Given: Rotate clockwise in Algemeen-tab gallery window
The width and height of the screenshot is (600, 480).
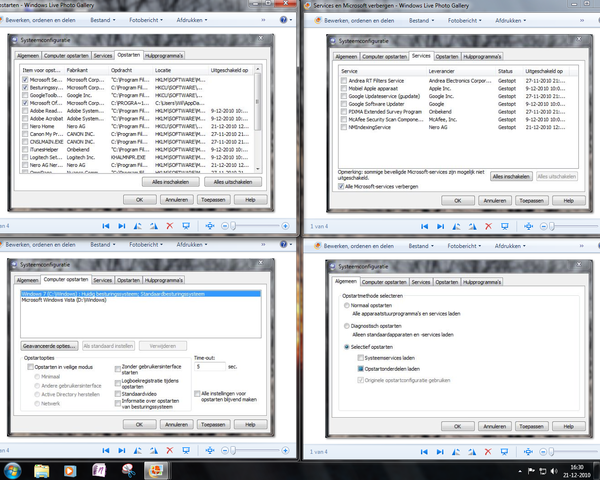Looking at the screenshot, I should tap(472, 452).
